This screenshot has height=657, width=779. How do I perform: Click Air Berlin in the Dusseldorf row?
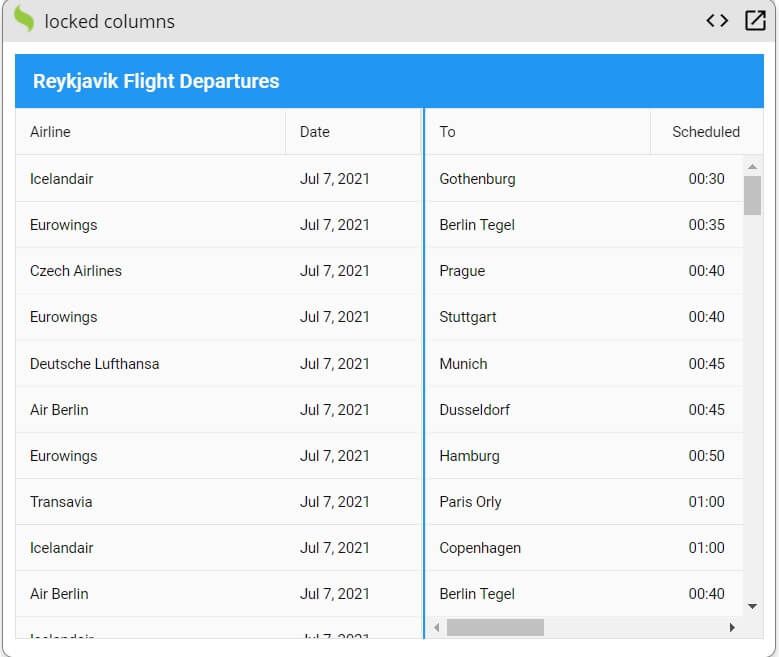[x=59, y=410]
